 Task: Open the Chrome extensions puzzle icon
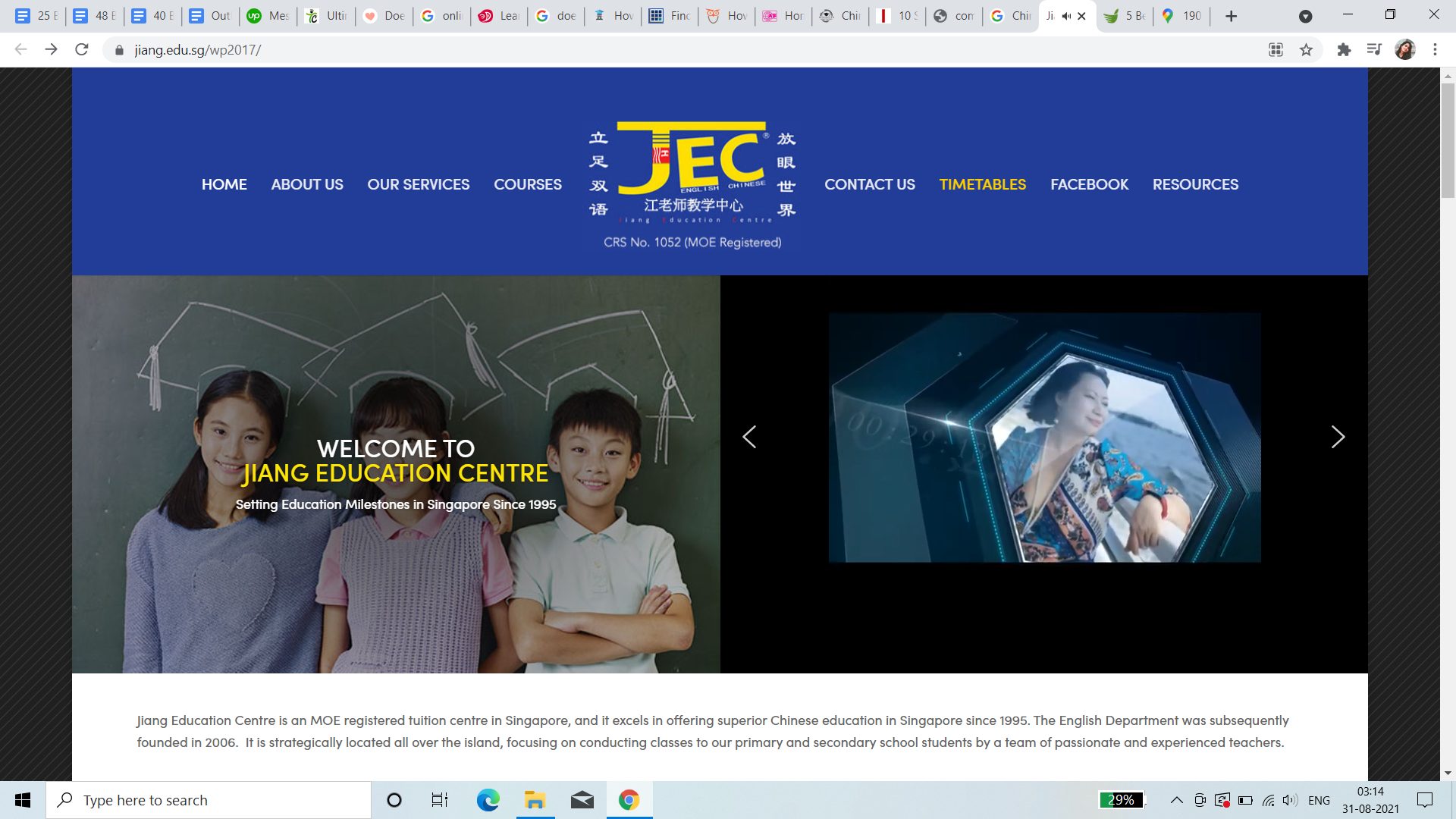pyautogui.click(x=1344, y=50)
